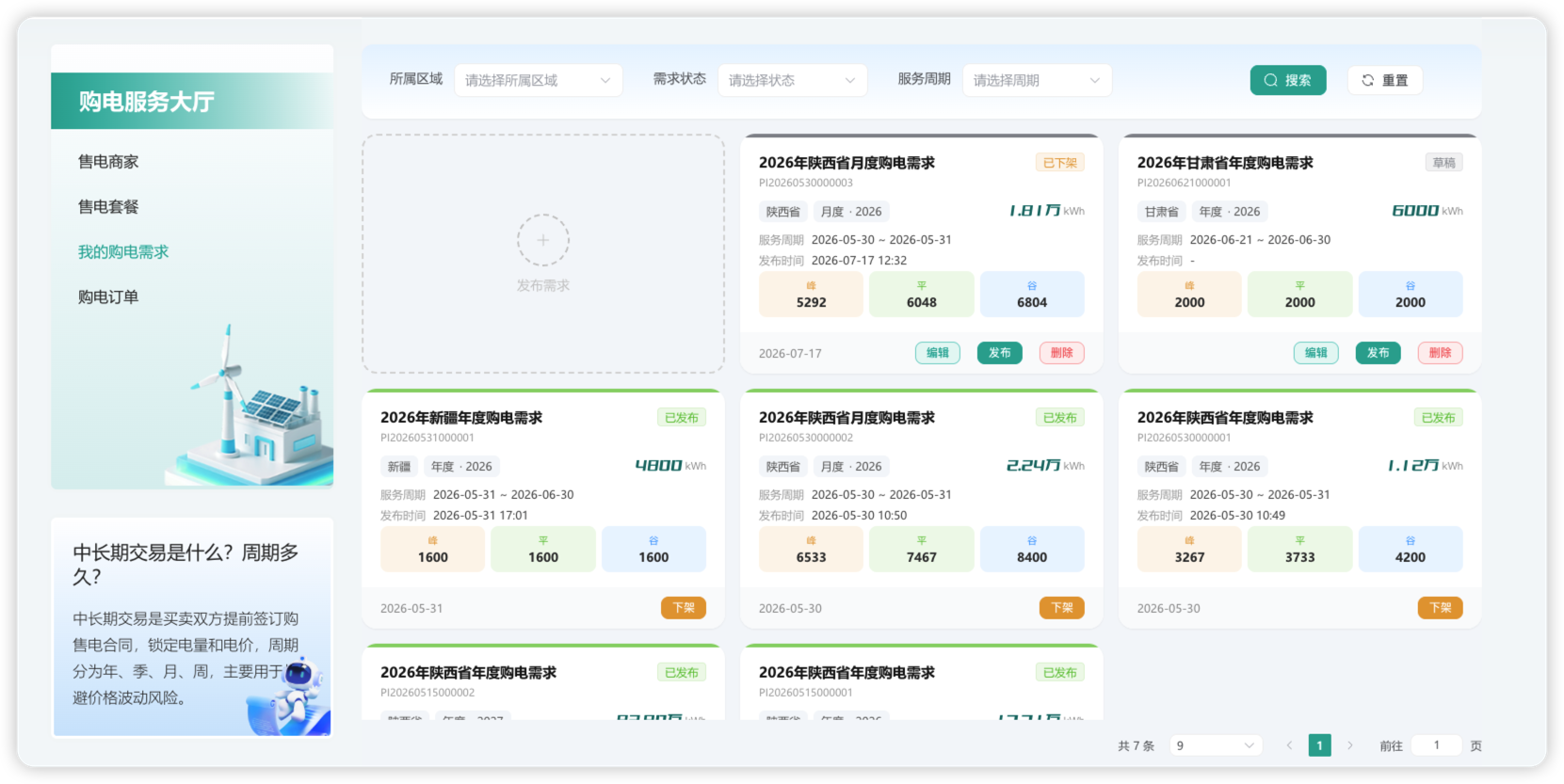Screen dimensions: 1564x784
Task: Open 购电订单 menu item
Action: click(x=108, y=297)
